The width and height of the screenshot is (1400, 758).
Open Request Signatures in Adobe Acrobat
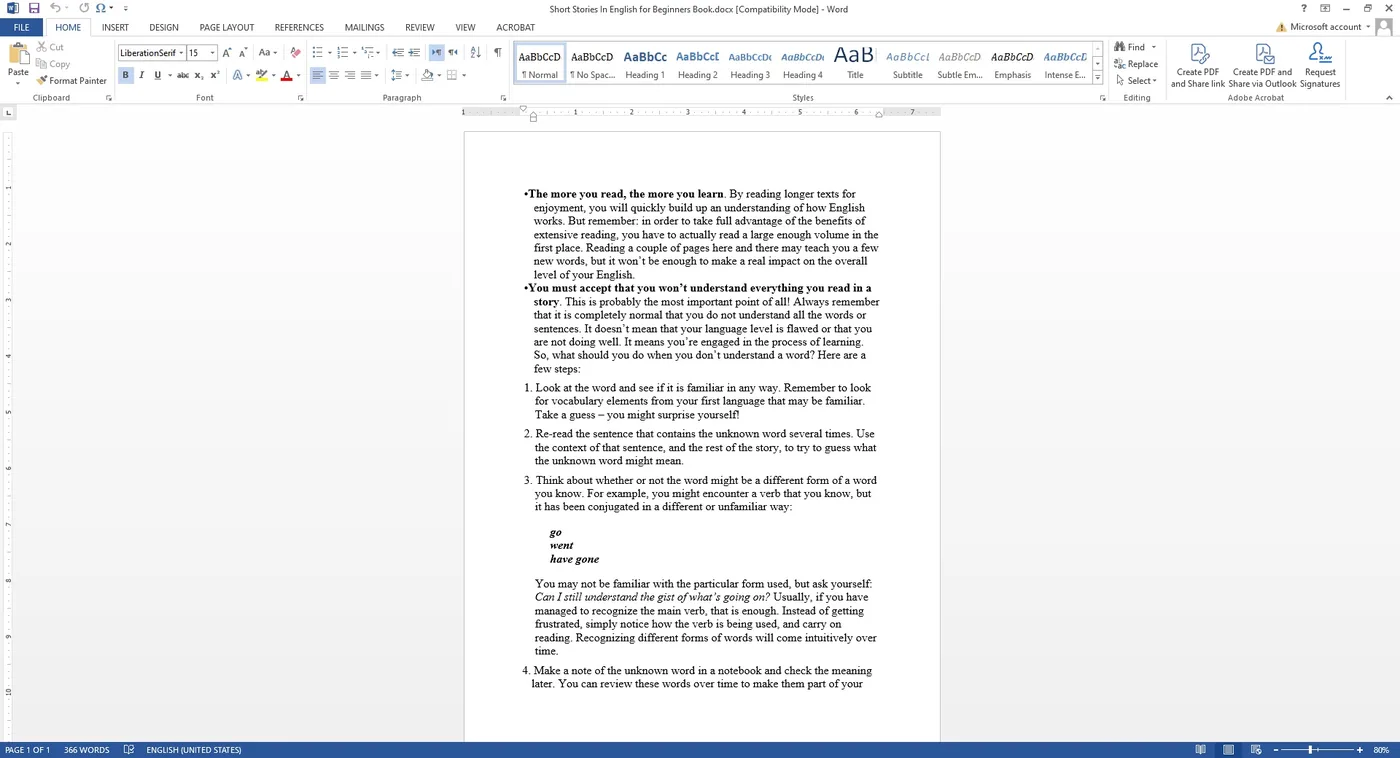click(x=1320, y=66)
